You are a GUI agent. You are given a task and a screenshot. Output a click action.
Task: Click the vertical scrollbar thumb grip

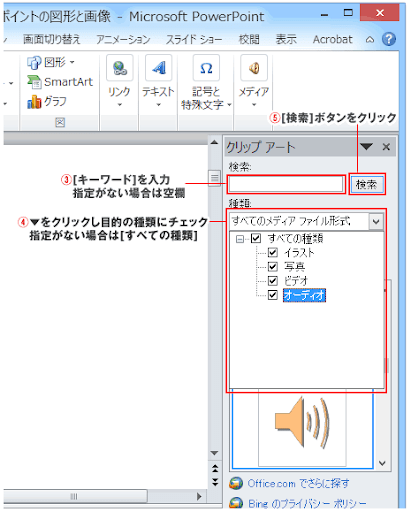coord(214,178)
